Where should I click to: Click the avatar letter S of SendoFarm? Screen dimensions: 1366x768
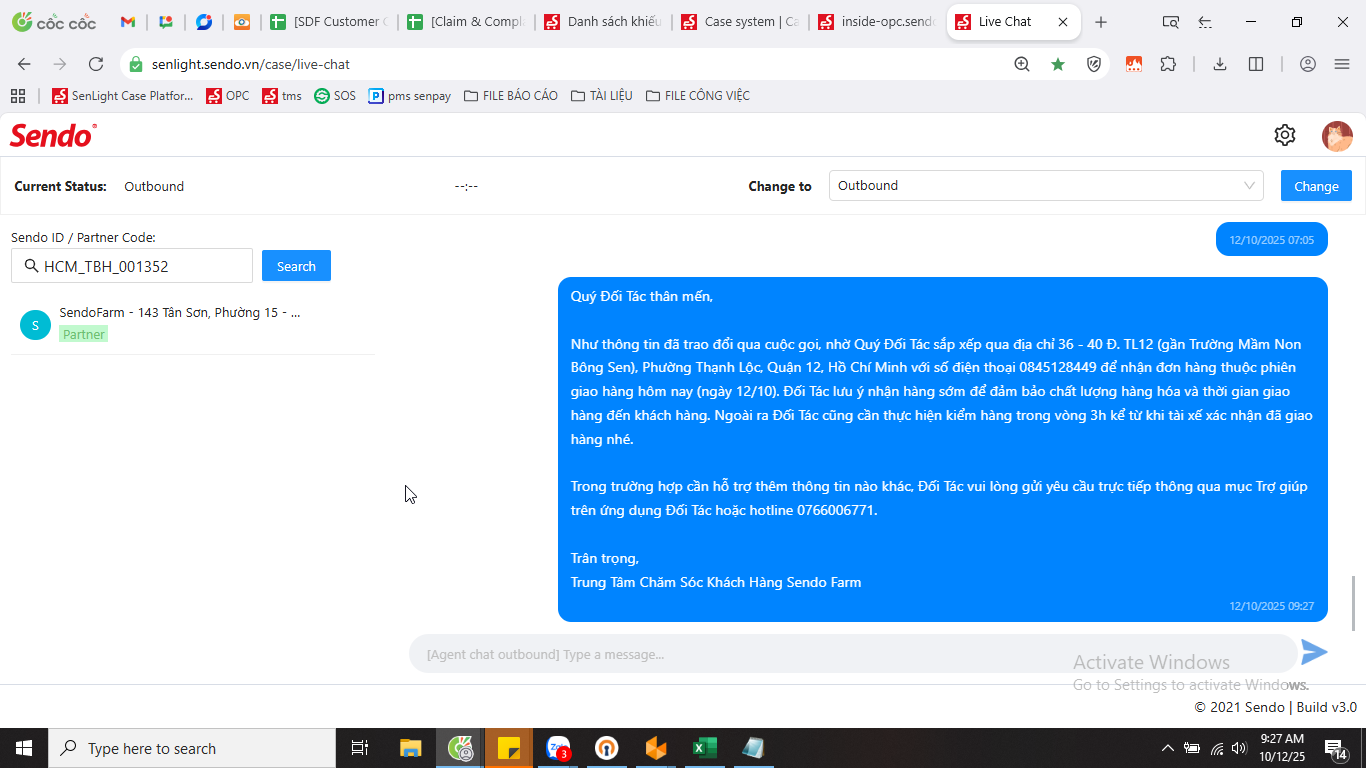(35, 325)
